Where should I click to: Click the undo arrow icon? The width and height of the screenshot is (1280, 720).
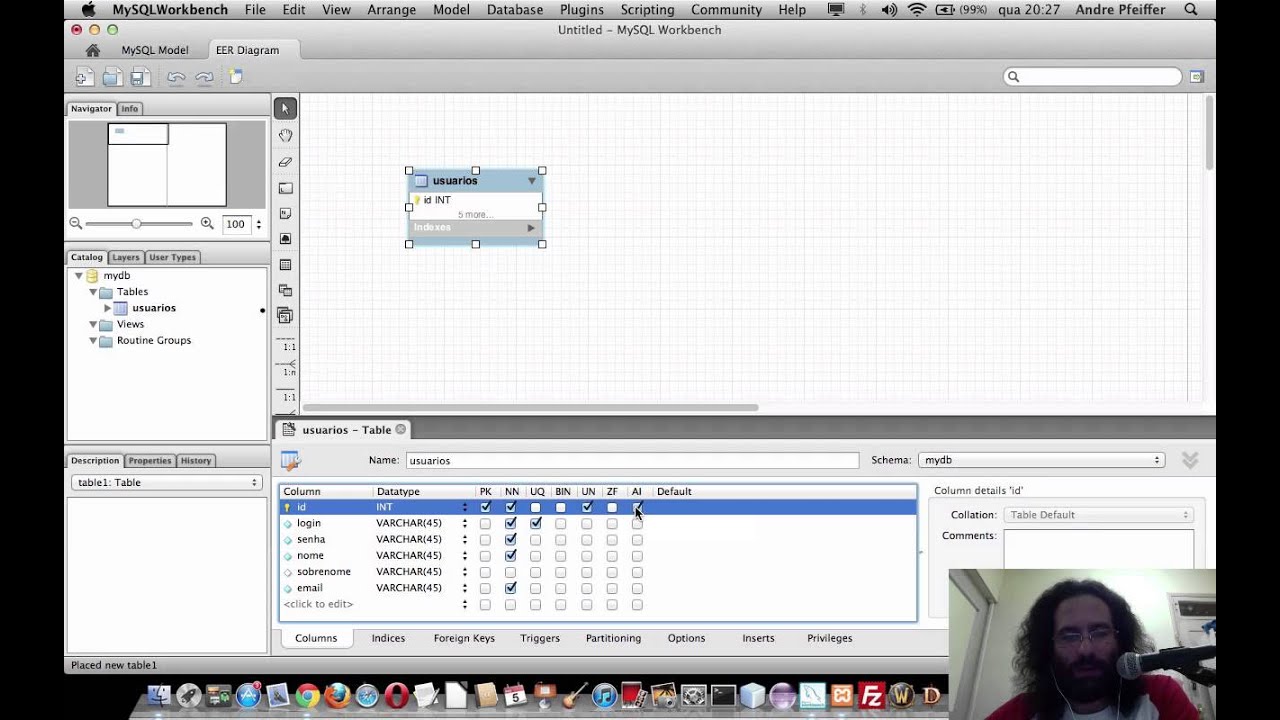coord(176,77)
